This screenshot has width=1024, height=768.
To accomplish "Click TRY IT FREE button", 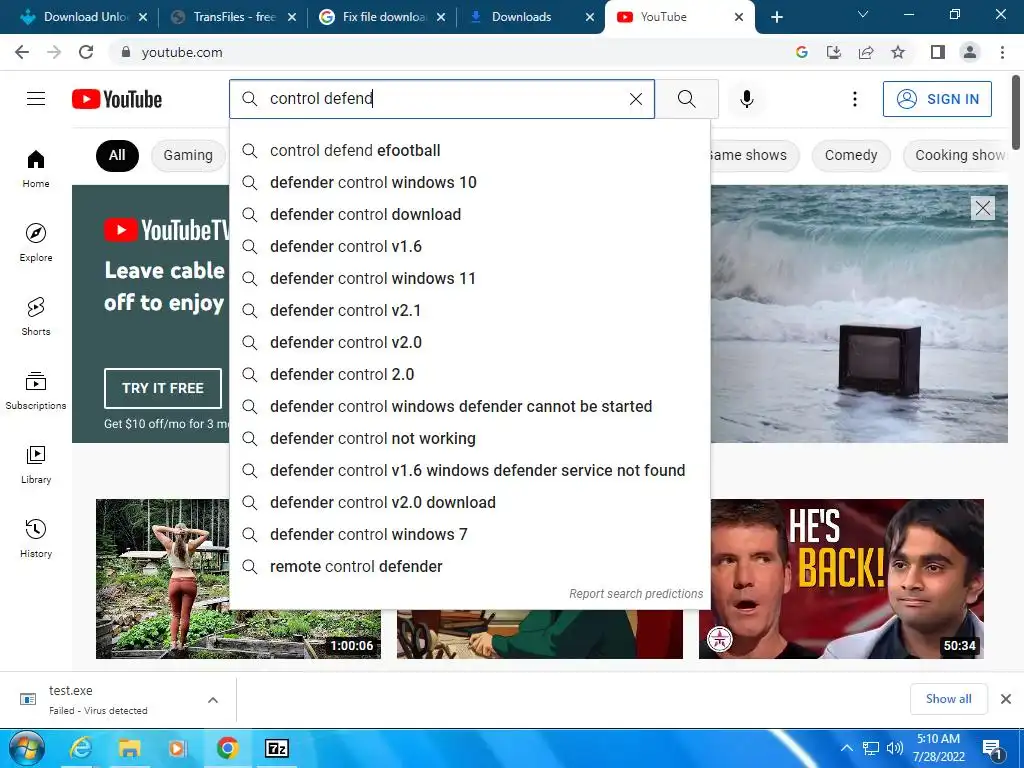I will [x=163, y=389].
